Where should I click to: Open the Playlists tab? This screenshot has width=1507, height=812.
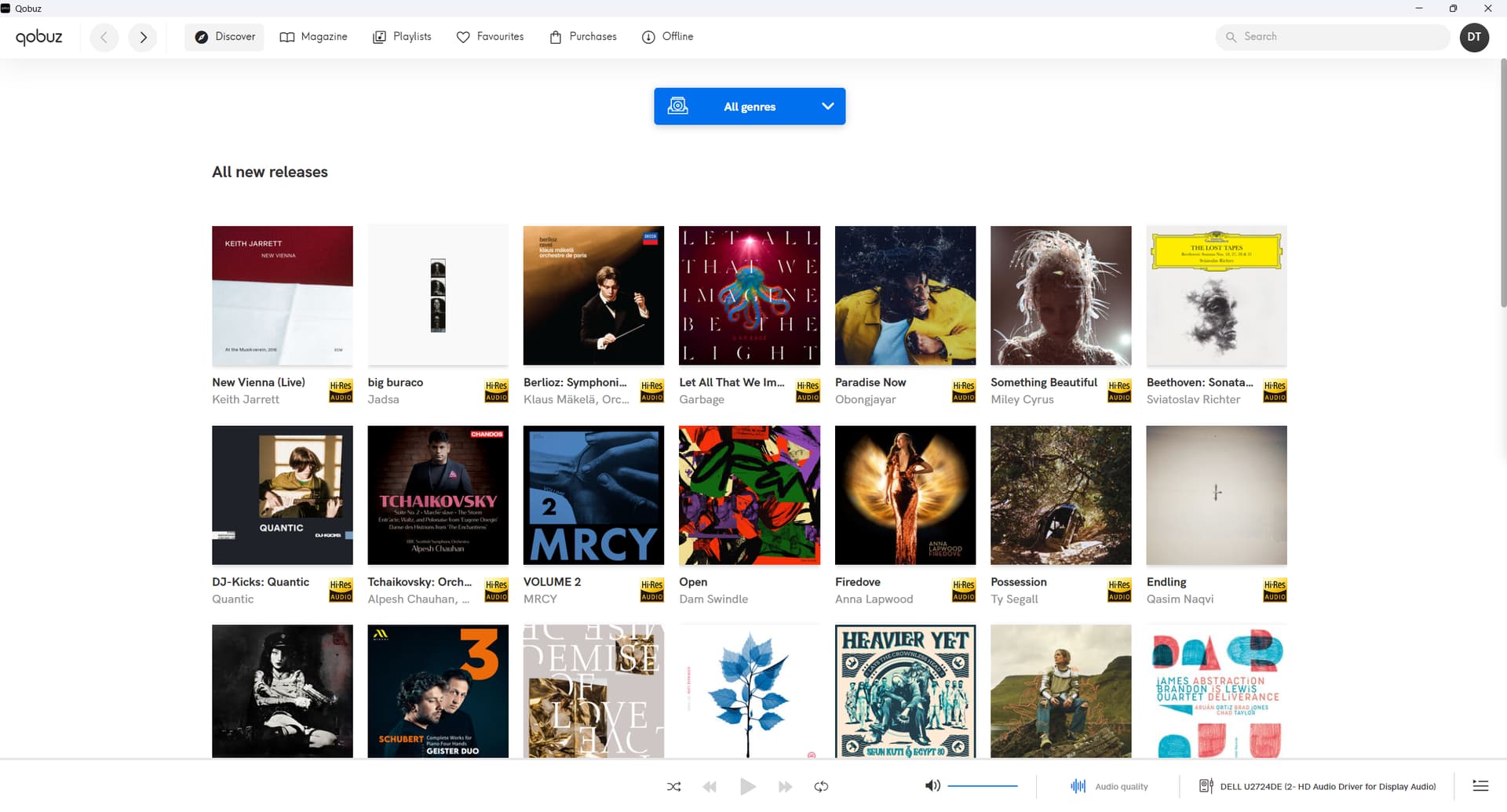[402, 37]
